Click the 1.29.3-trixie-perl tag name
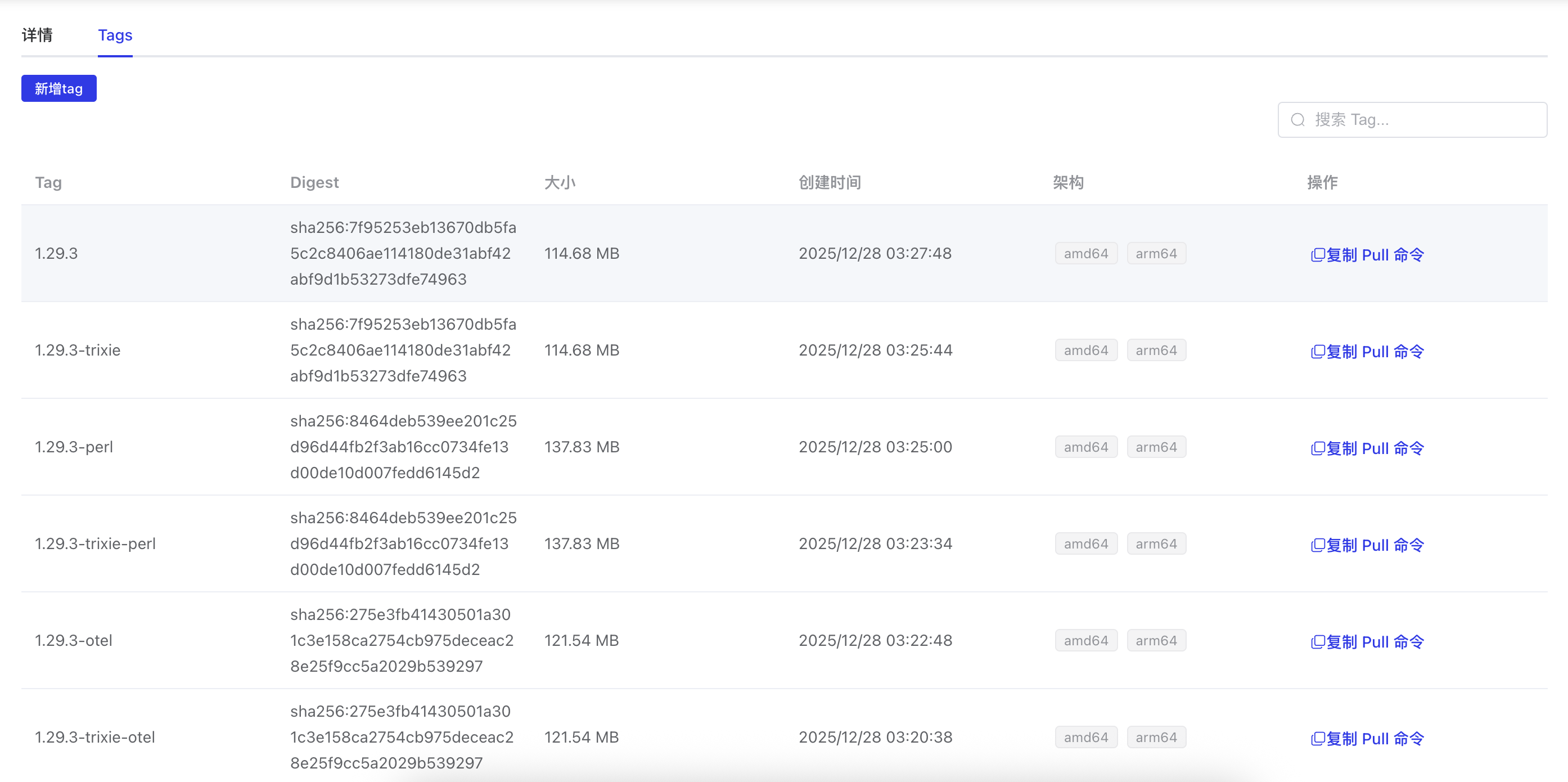 click(96, 544)
